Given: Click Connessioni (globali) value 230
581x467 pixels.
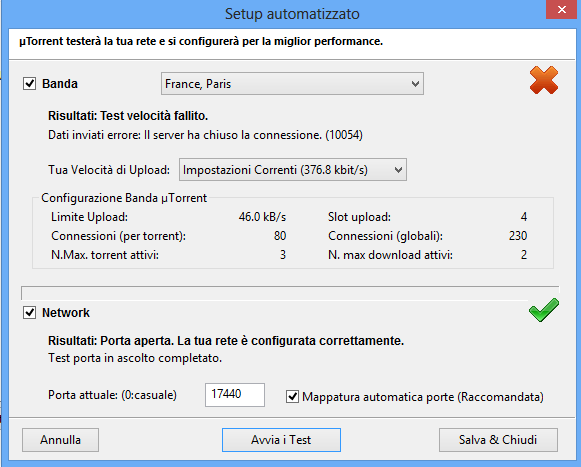Looking at the screenshot, I should pyautogui.click(x=518, y=236).
